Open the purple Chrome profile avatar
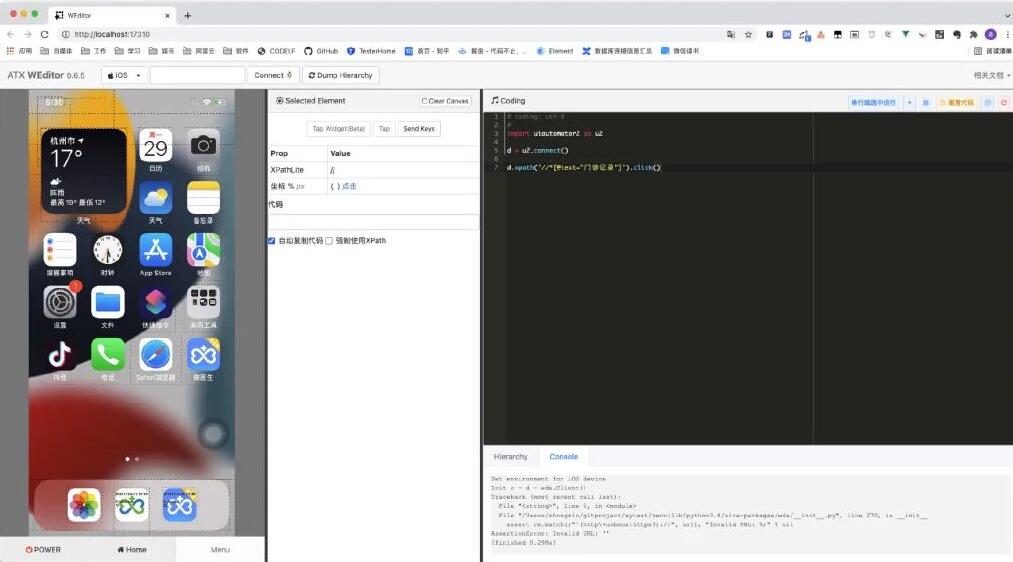The width and height of the screenshot is (1013, 562). click(990, 34)
